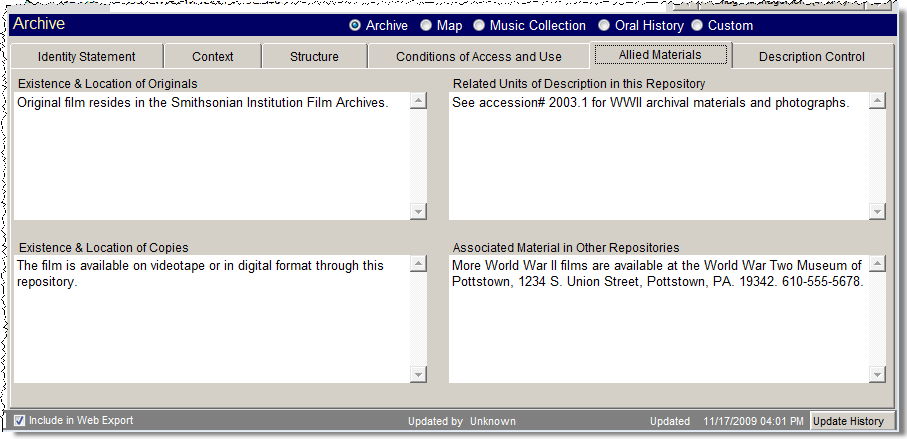Click scroll up arrow in Related Units of Description
The width and height of the screenshot is (907, 439).
[x=877, y=101]
